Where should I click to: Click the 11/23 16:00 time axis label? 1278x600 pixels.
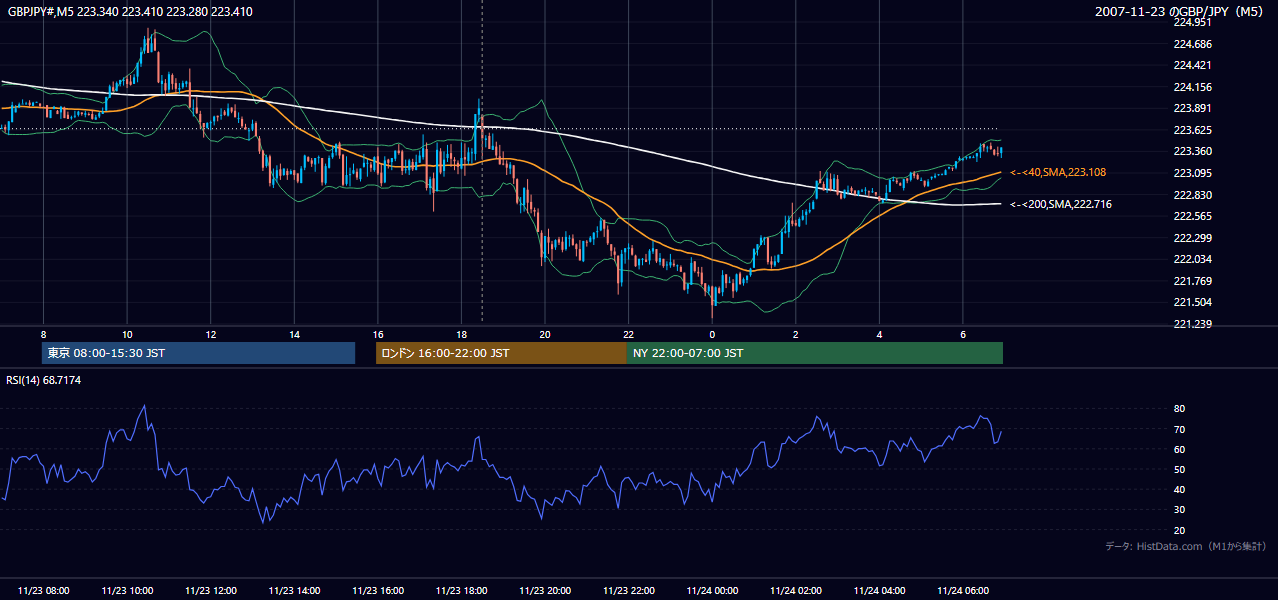378,591
